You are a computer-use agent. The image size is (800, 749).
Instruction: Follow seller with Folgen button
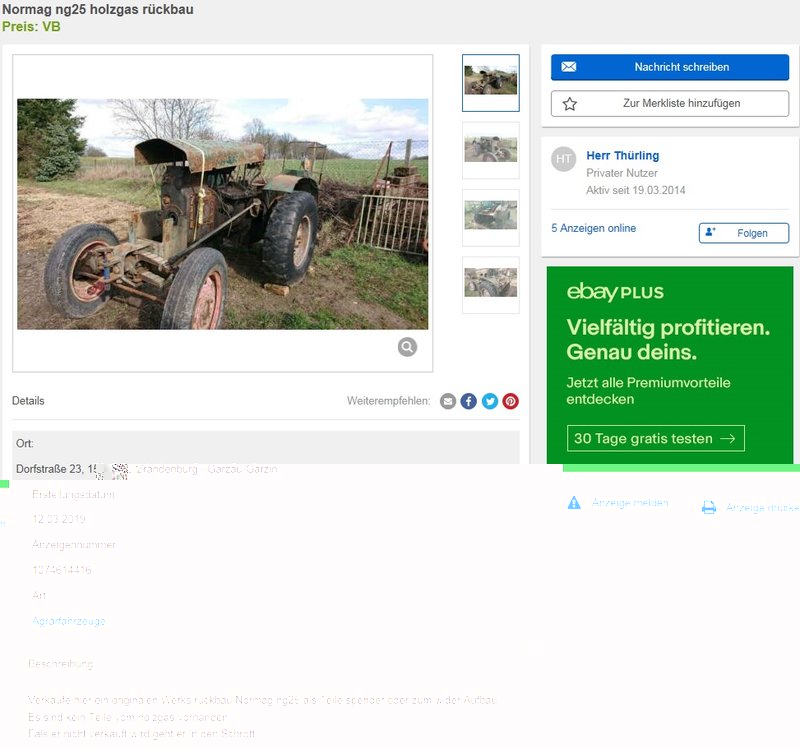[x=743, y=233]
